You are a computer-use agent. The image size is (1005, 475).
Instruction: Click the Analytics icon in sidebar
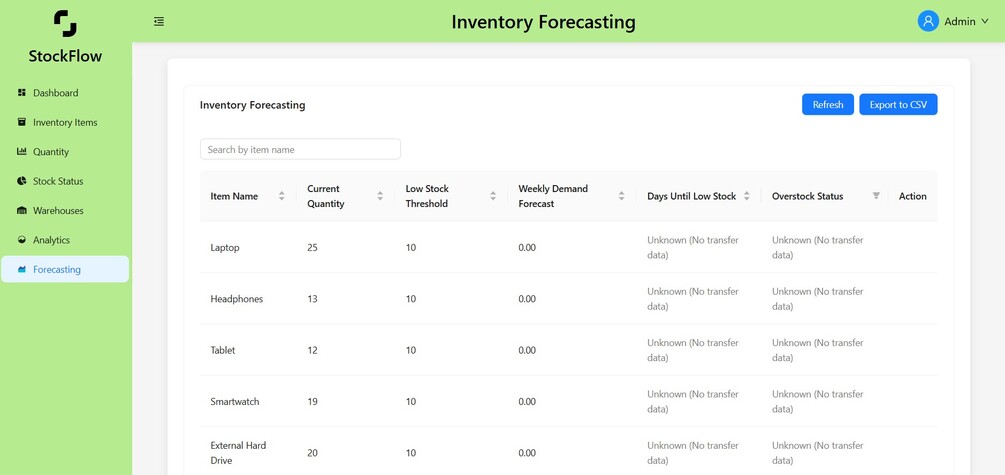coord(22,240)
